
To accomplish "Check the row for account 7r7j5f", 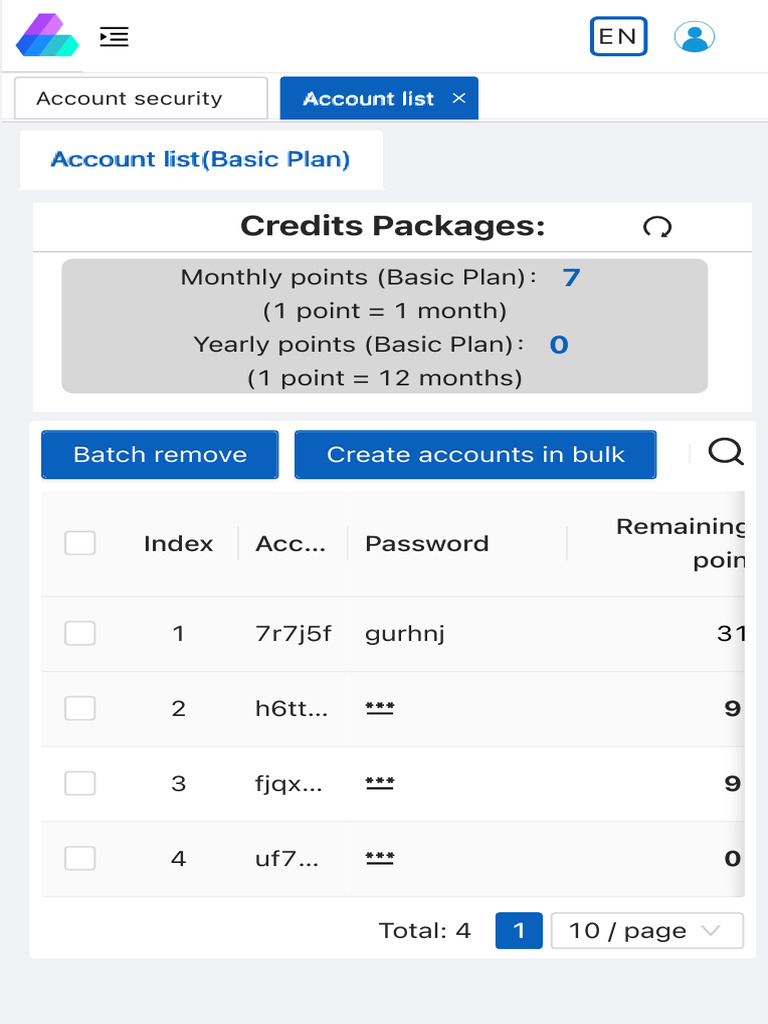I will coord(80,633).
